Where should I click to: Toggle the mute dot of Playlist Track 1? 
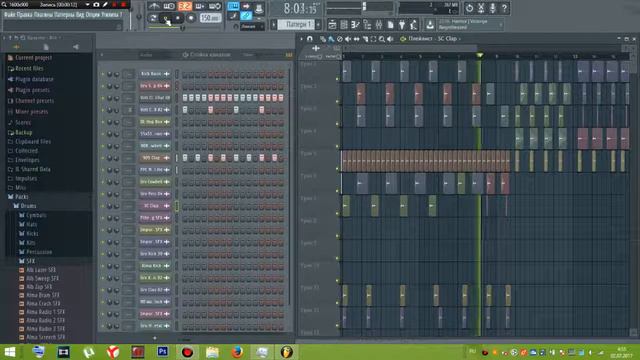pos(338,78)
